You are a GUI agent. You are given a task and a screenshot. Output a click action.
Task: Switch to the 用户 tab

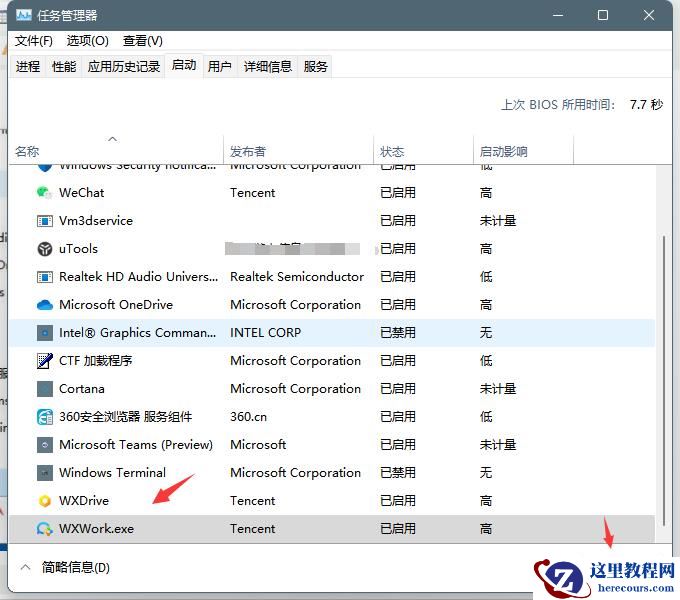click(x=219, y=66)
